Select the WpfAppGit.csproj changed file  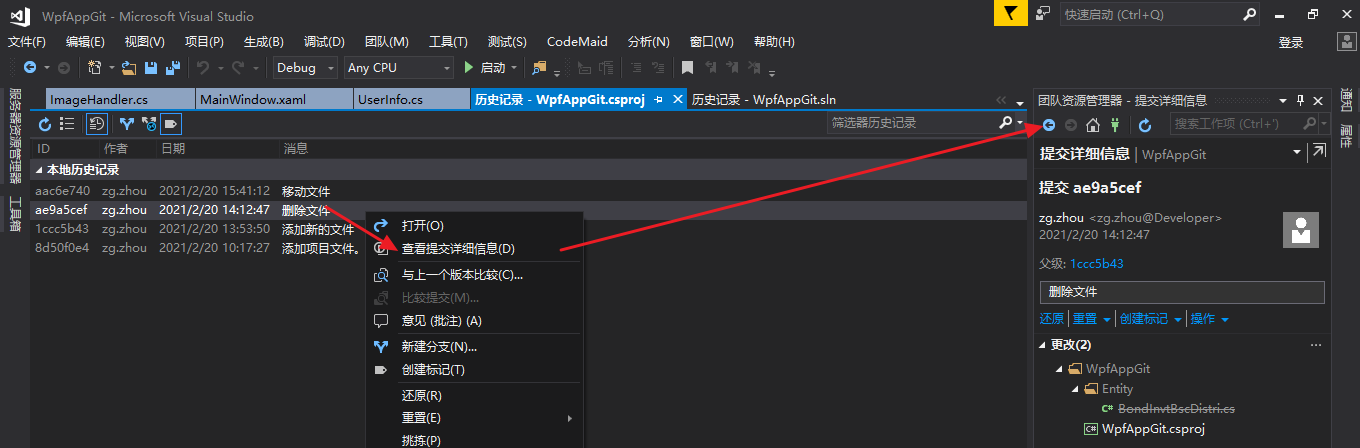tap(1153, 429)
